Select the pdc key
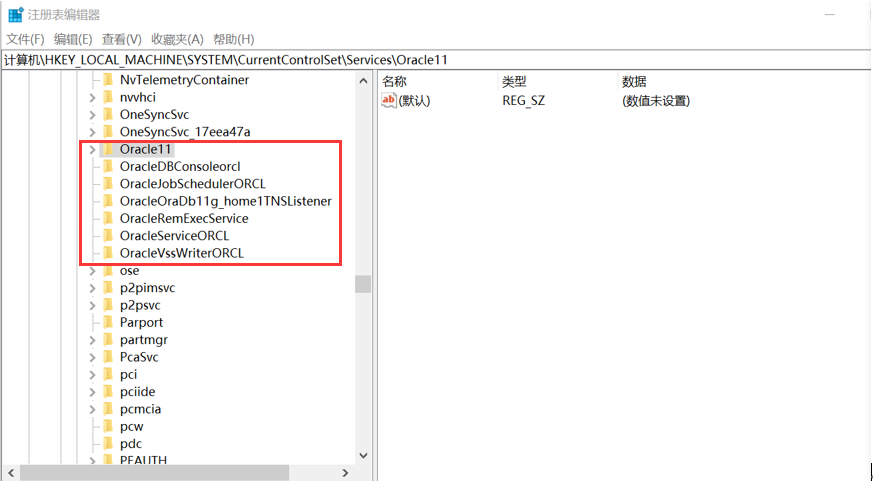This screenshot has height=481, width=873. point(131,444)
